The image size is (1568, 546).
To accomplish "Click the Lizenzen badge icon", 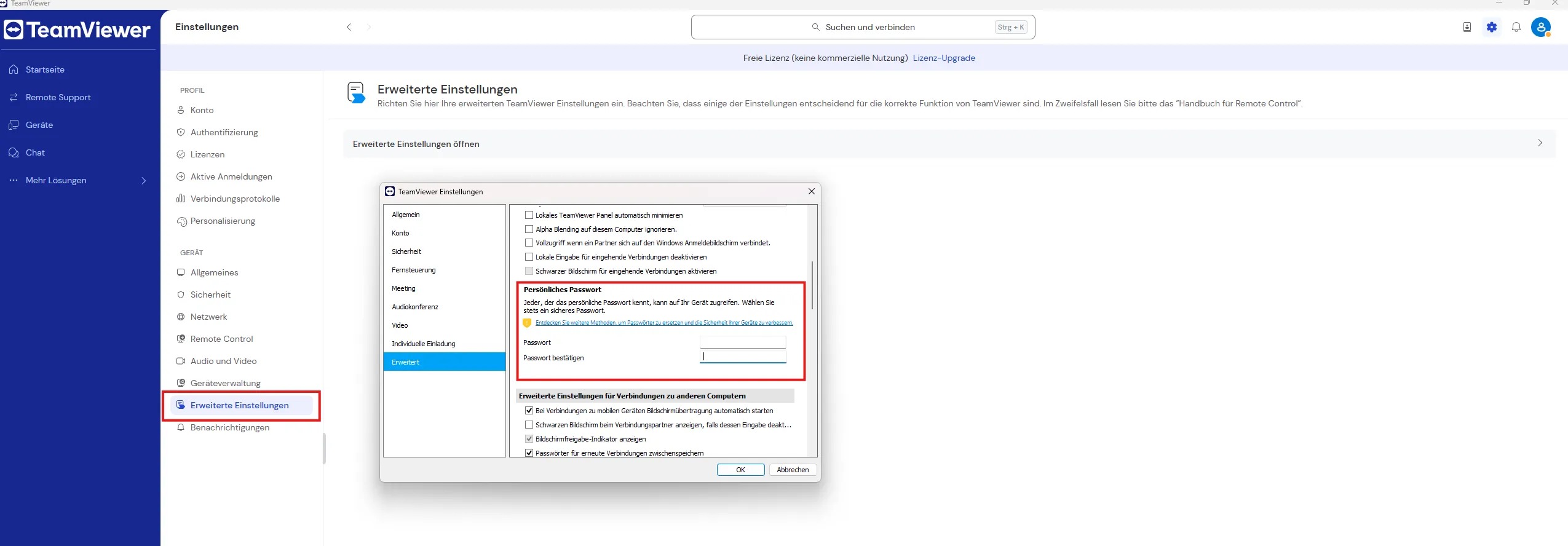I will 181,154.
